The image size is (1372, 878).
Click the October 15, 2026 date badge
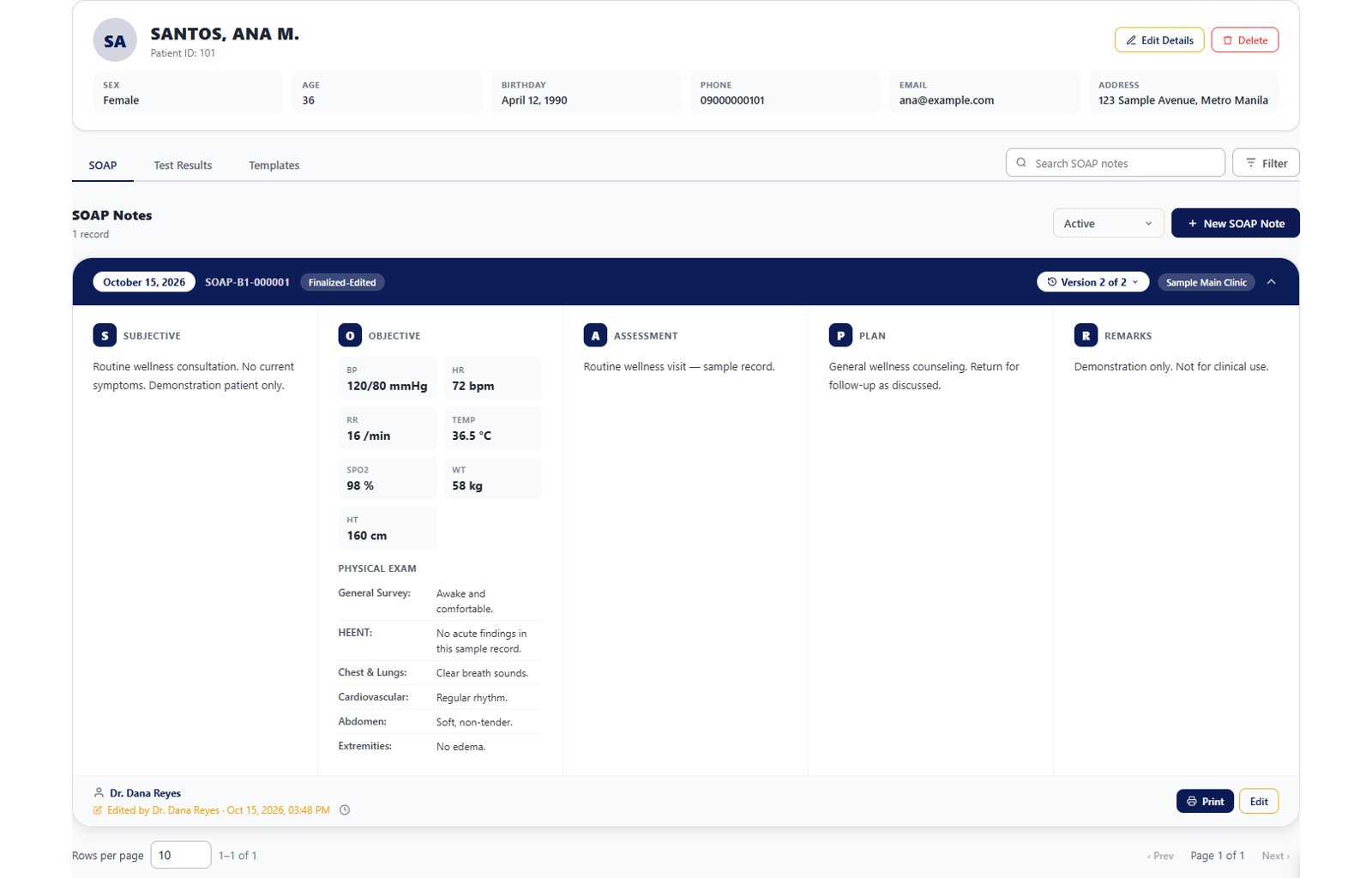tap(144, 282)
